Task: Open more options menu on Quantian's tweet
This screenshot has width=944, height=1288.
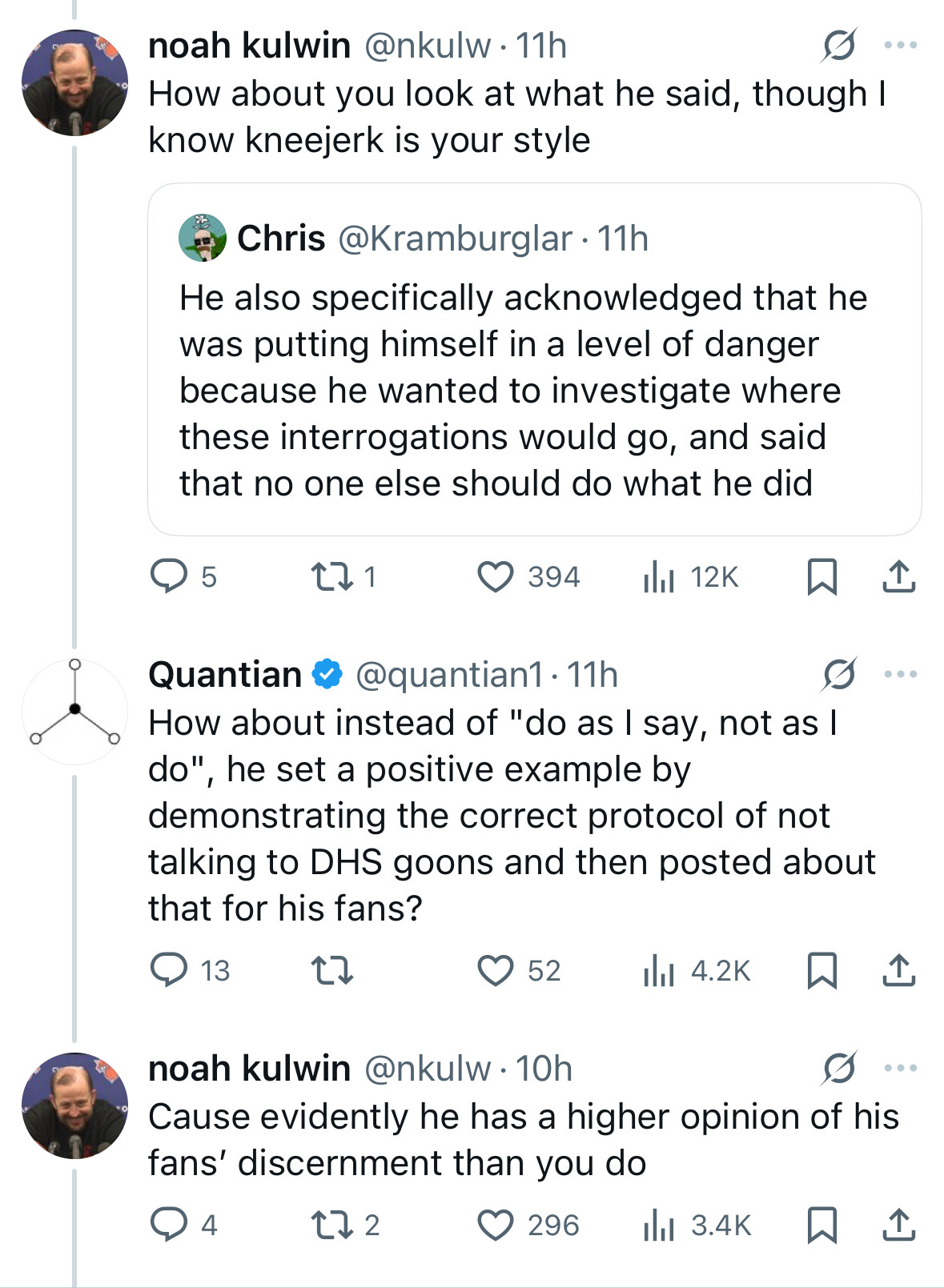Action: 901,674
